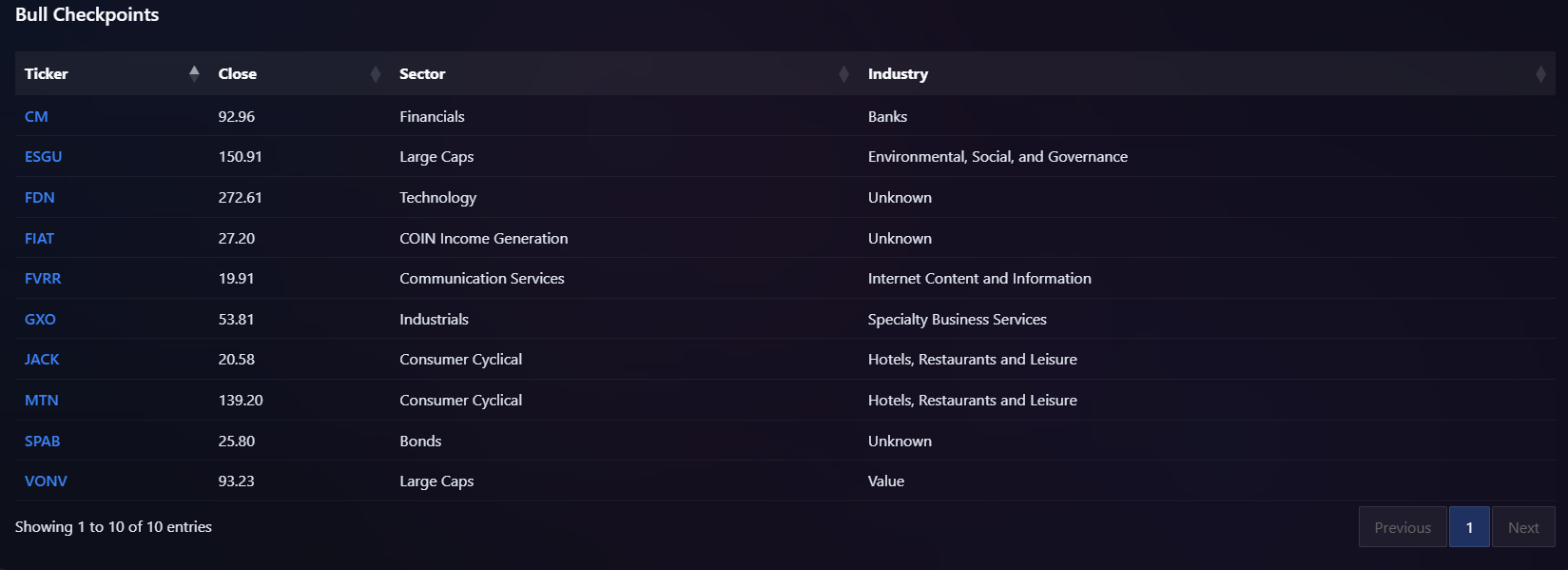Open the SPAB ticker link

pyautogui.click(x=42, y=442)
